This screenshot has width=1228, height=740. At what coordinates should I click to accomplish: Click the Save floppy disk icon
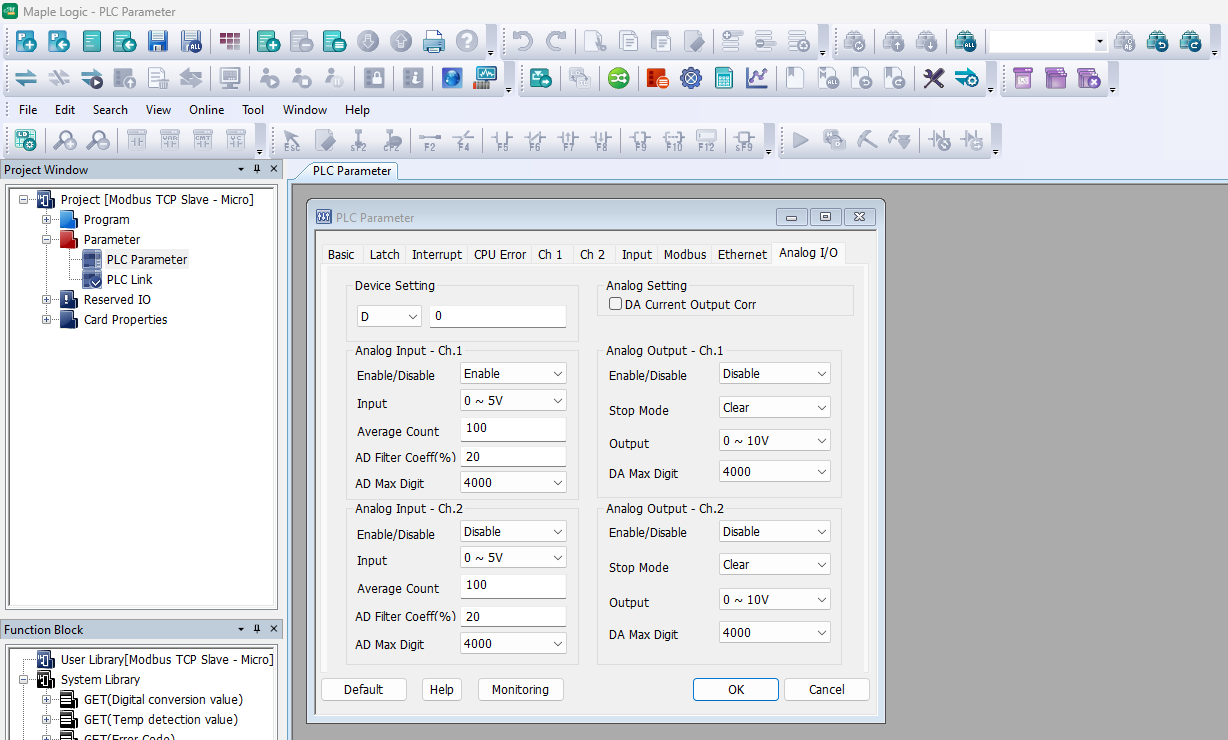157,42
